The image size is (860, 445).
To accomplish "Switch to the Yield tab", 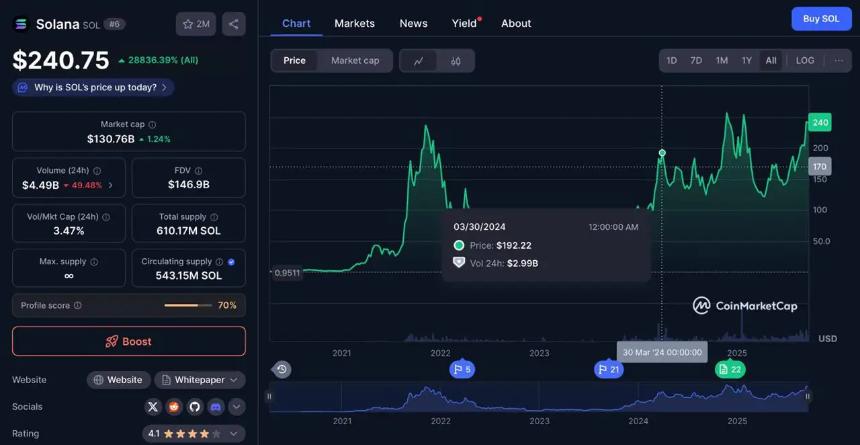I will (464, 23).
